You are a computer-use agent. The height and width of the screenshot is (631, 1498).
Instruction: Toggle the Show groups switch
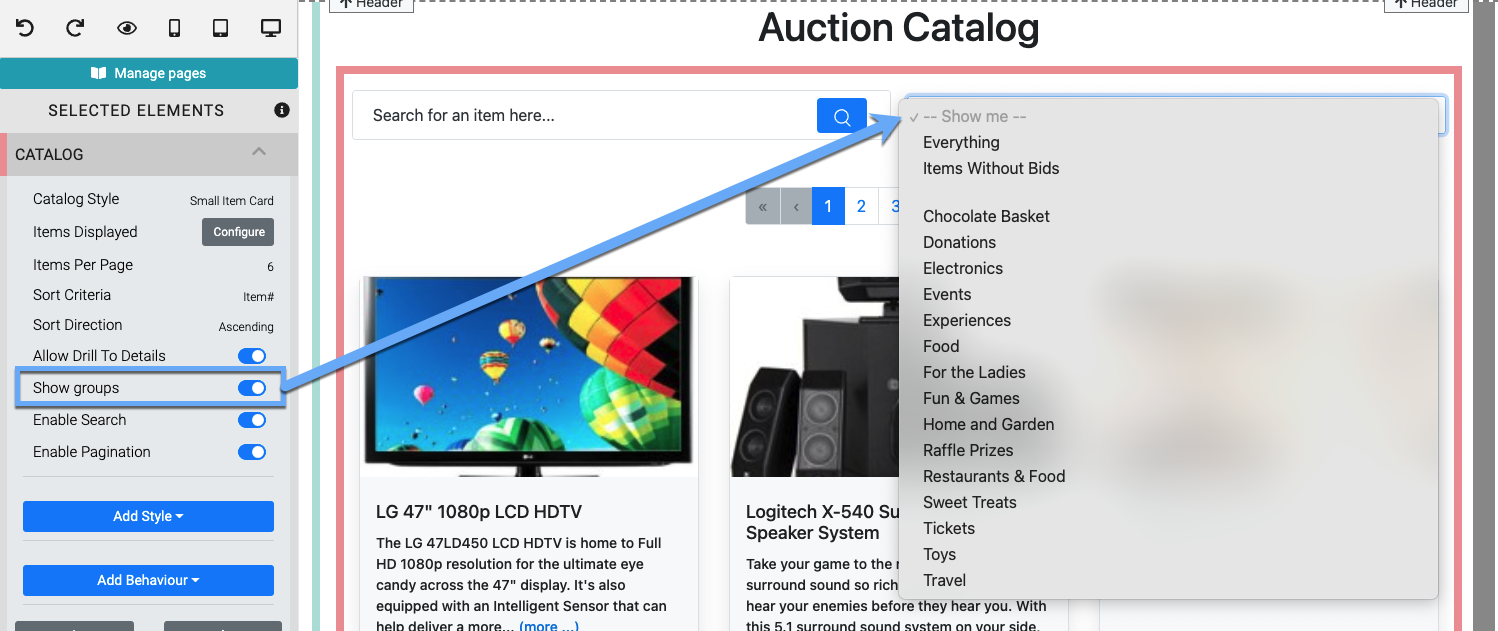click(x=252, y=388)
